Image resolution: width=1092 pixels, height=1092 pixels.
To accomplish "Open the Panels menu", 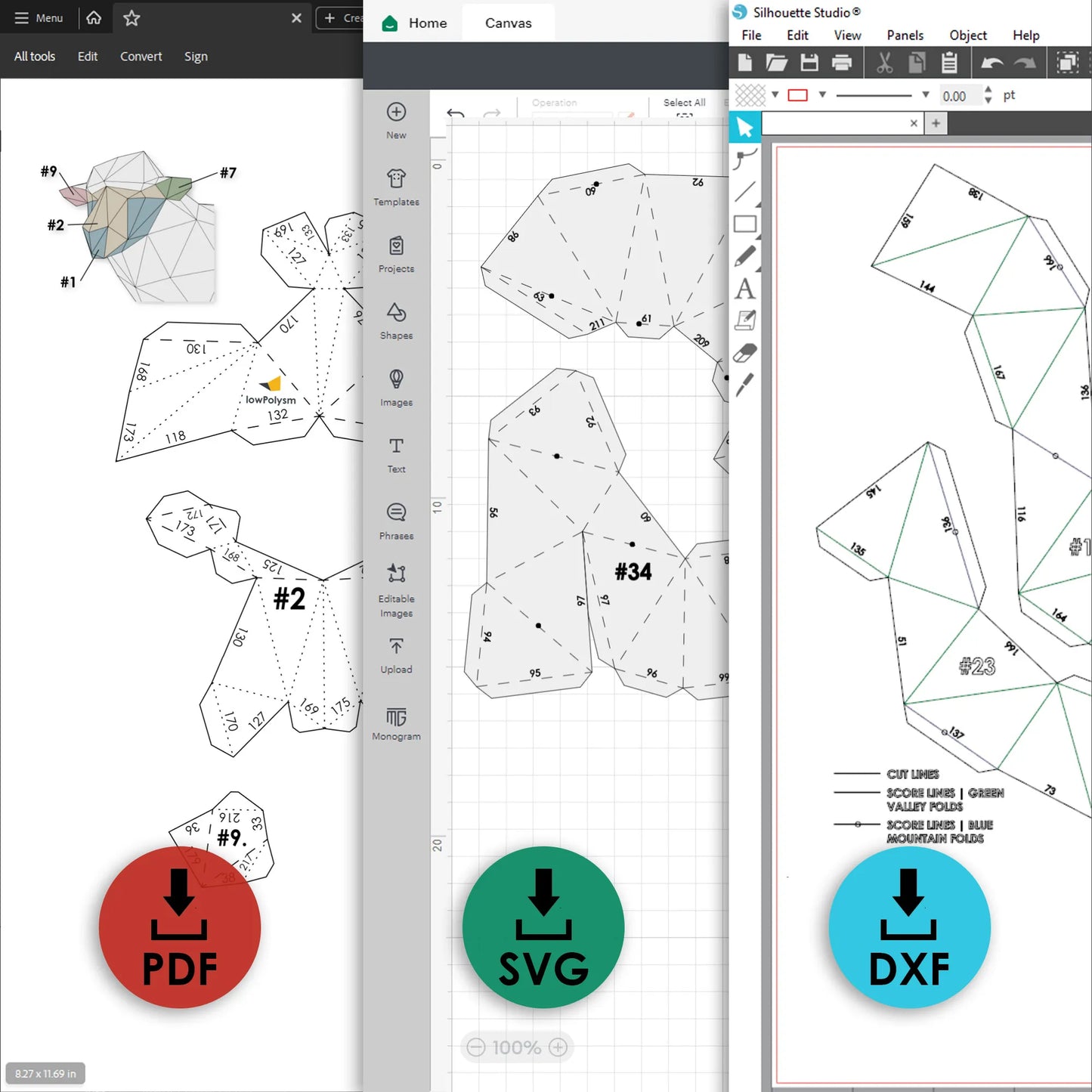I will click(x=905, y=36).
